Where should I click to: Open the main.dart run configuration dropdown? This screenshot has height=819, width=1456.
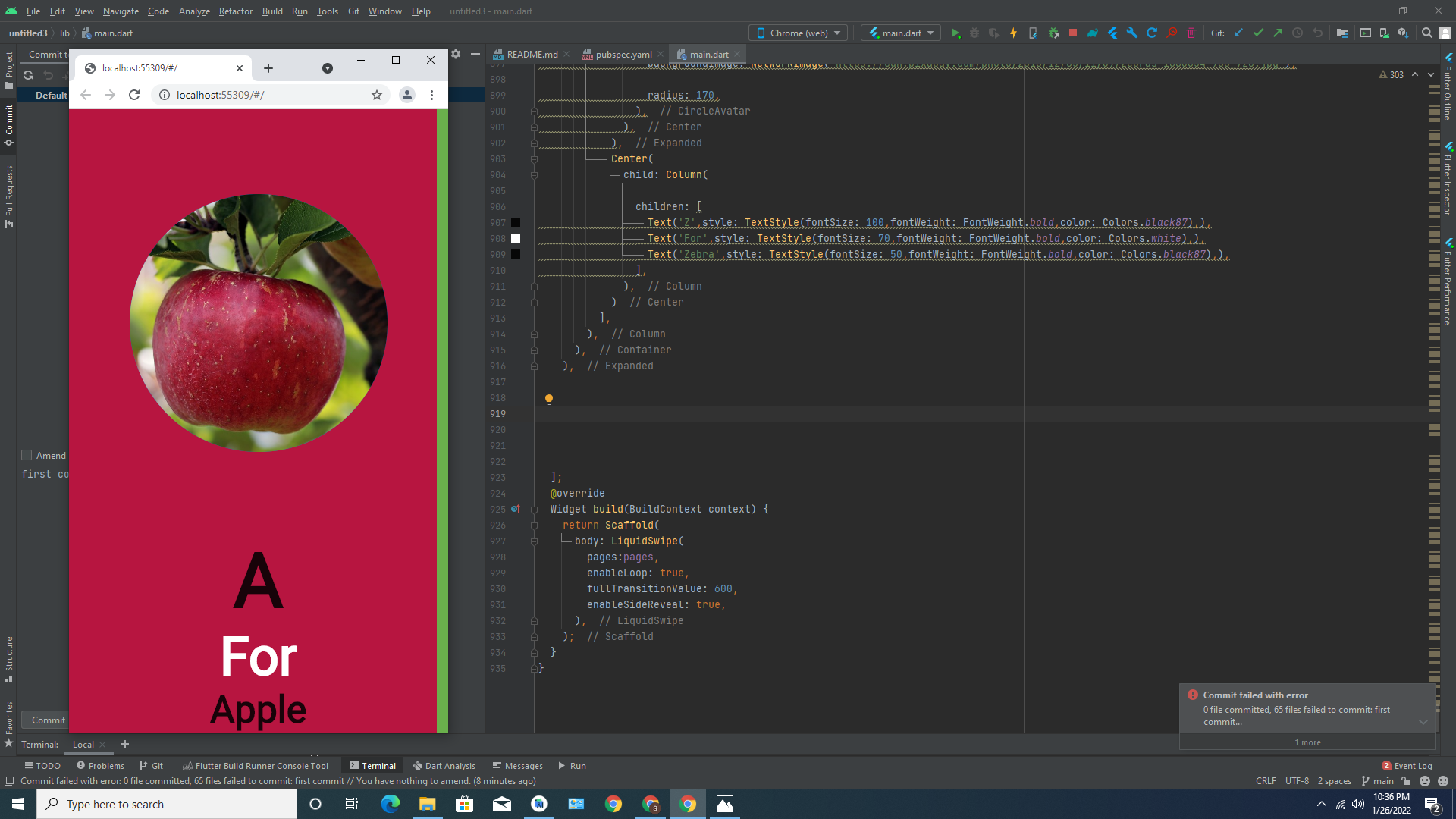899,33
